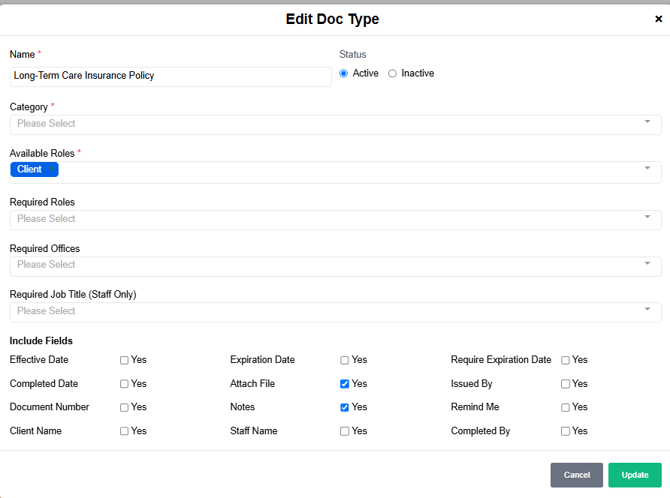
Task: Uncheck the Notes checkbox
Action: click(344, 408)
